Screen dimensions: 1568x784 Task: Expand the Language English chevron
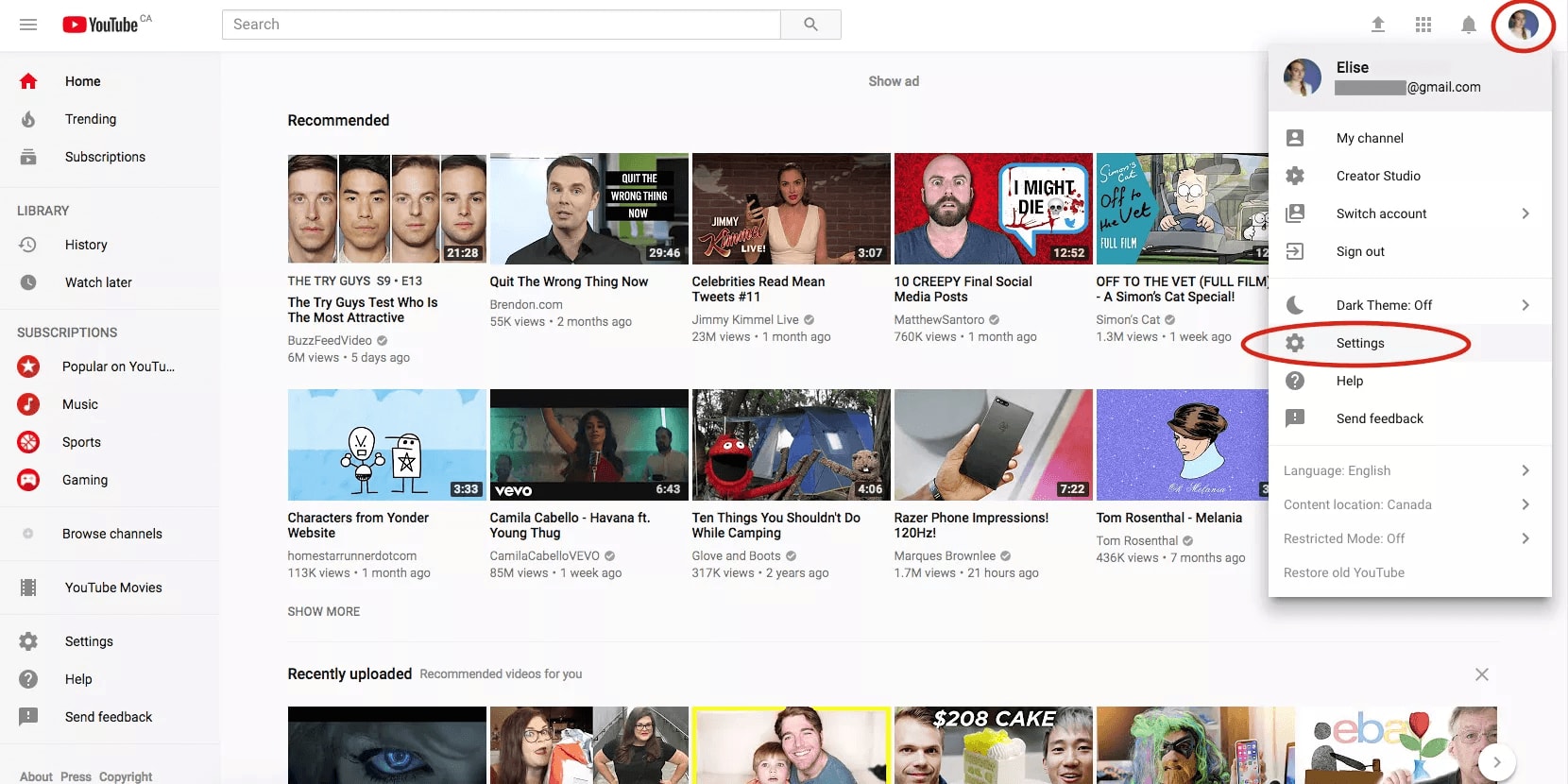(x=1525, y=470)
